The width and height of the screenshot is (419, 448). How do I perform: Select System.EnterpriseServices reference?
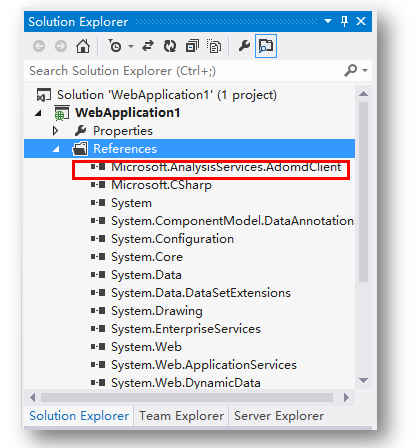point(186,329)
